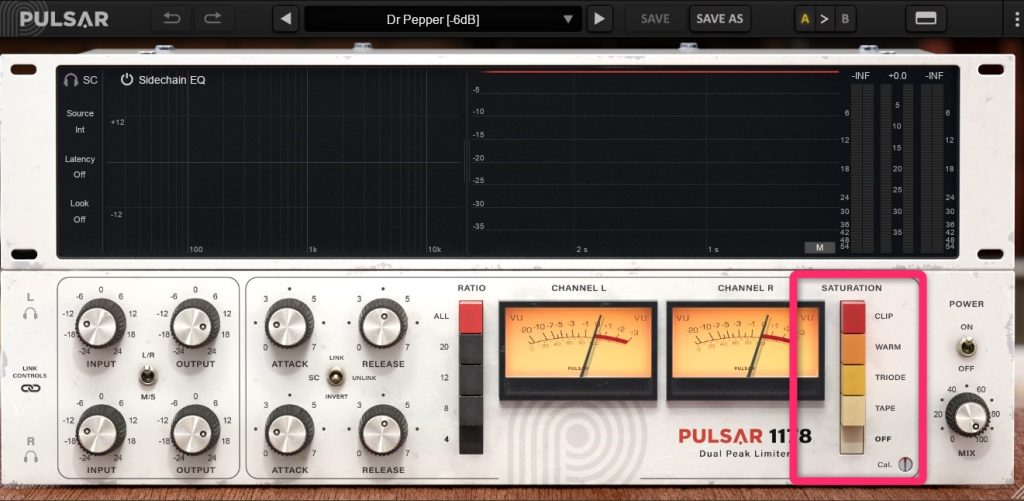Open the Dr Pepper preset dropdown
Screen dimensions: 1024x501
[569, 19]
